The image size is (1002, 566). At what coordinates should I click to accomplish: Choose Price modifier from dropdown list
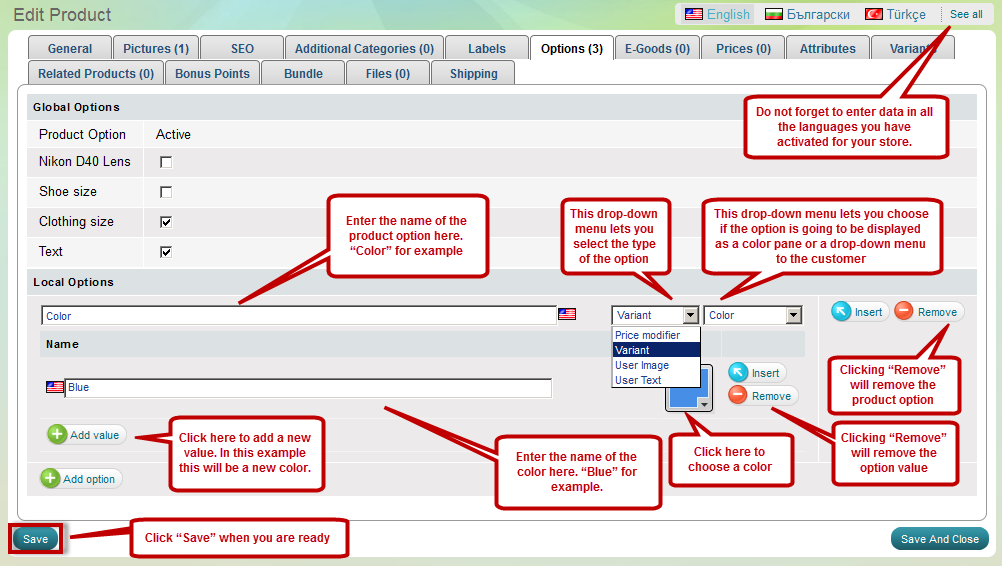(x=647, y=336)
